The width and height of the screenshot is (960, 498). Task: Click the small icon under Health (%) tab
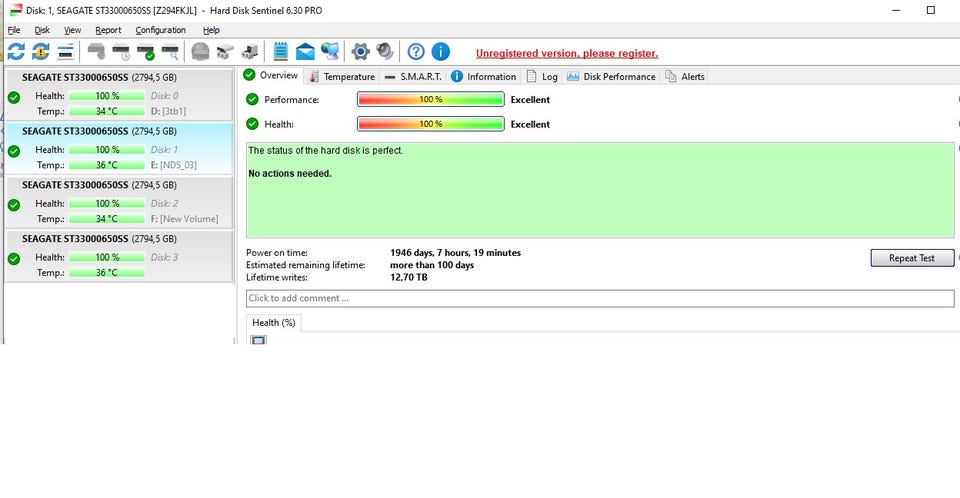click(x=258, y=340)
